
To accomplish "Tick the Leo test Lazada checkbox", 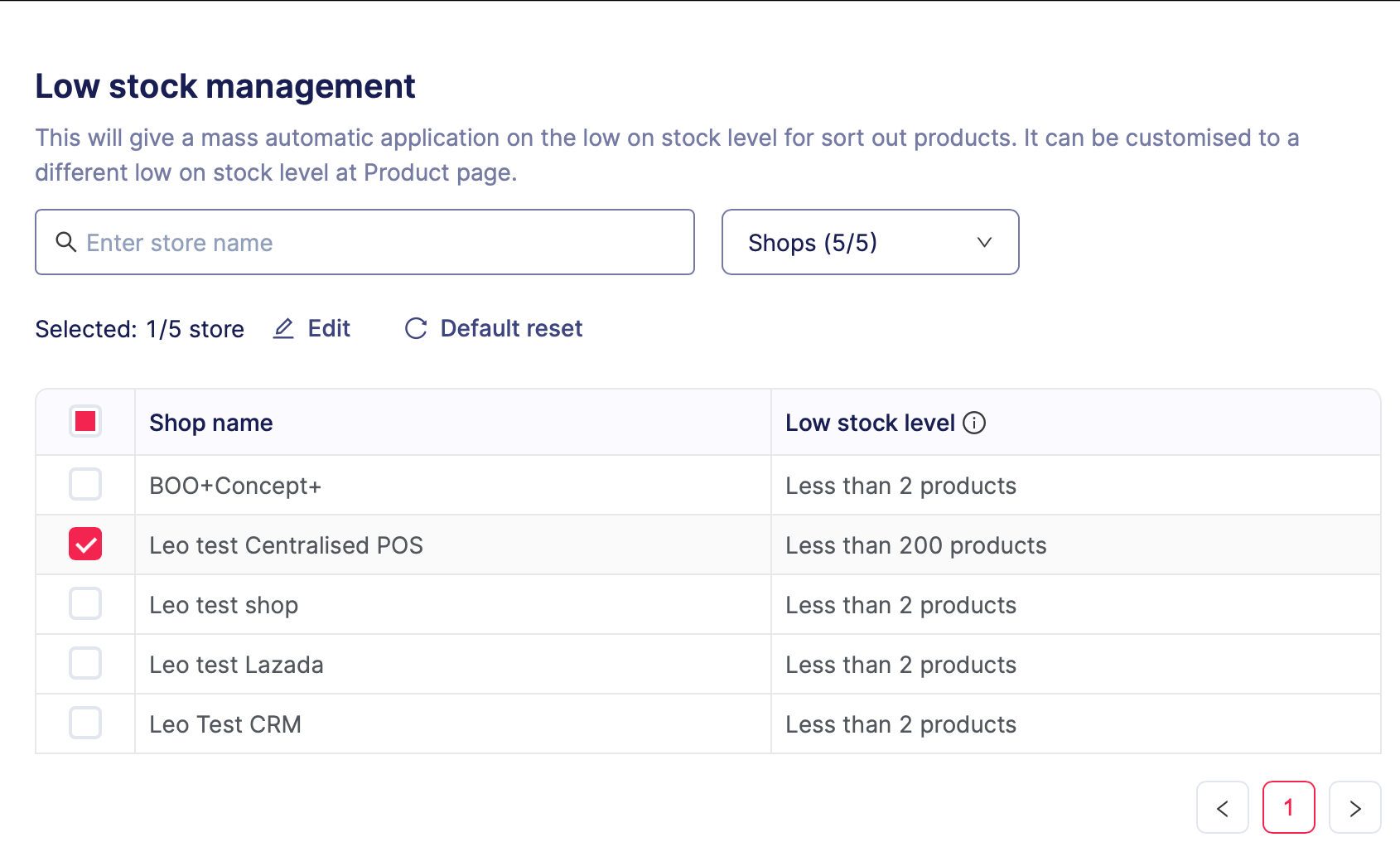I will 85,664.
